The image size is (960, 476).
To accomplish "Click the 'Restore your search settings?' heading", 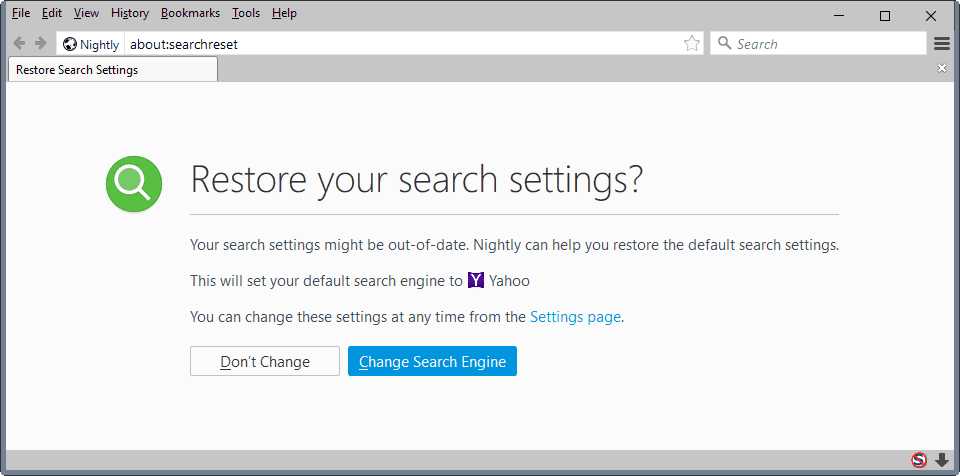I will click(417, 179).
